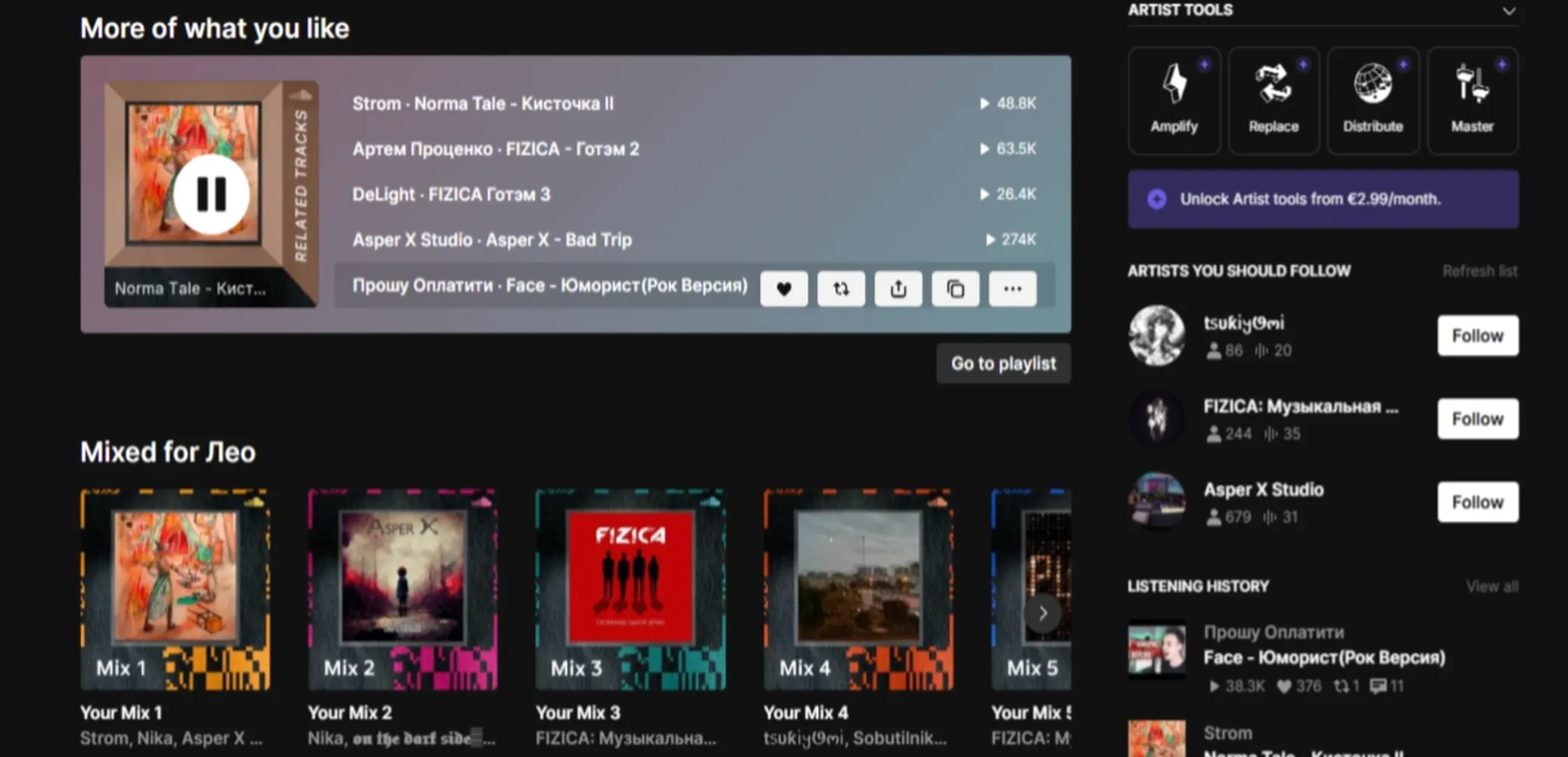The image size is (1568, 757).
Task: Refresh list of suggested artists
Action: tap(1479, 271)
